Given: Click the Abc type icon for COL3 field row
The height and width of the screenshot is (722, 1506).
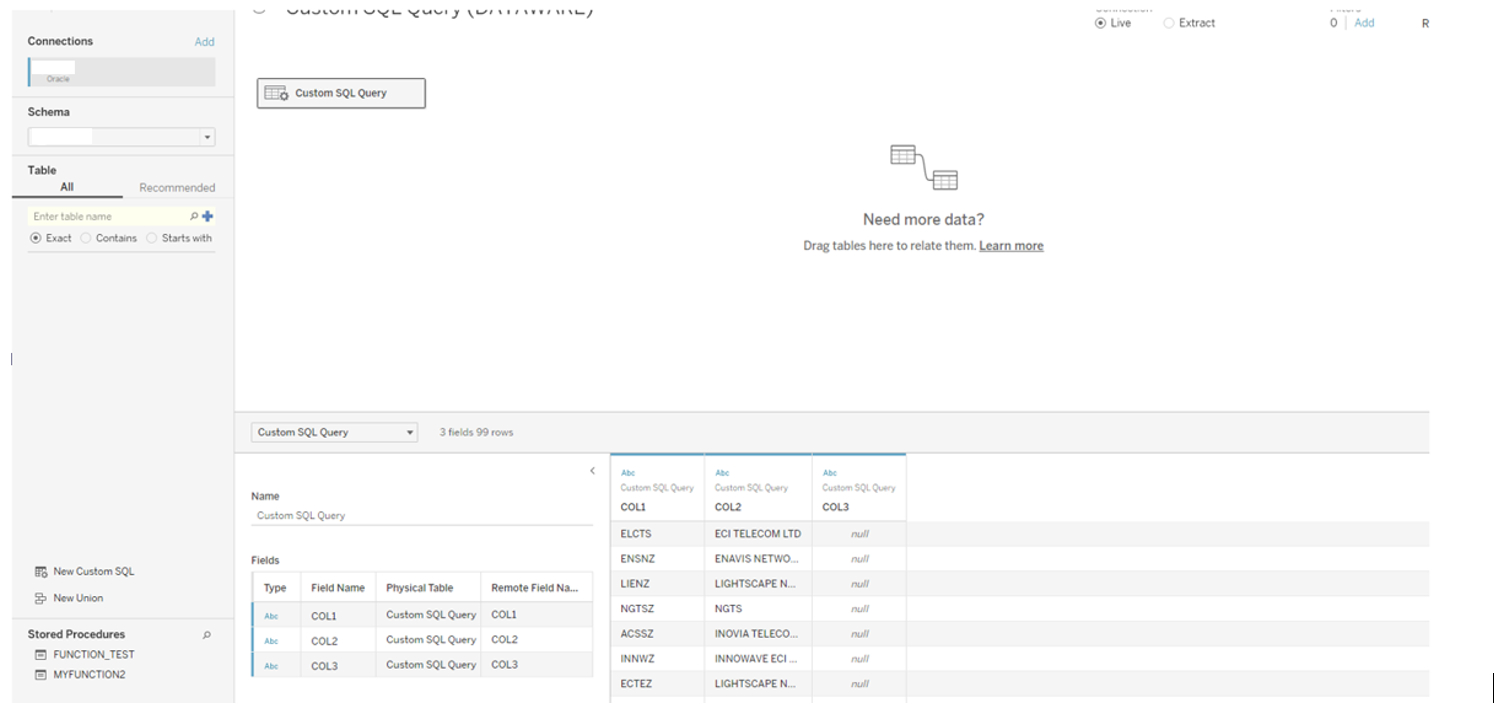Looking at the screenshot, I should [x=271, y=666].
